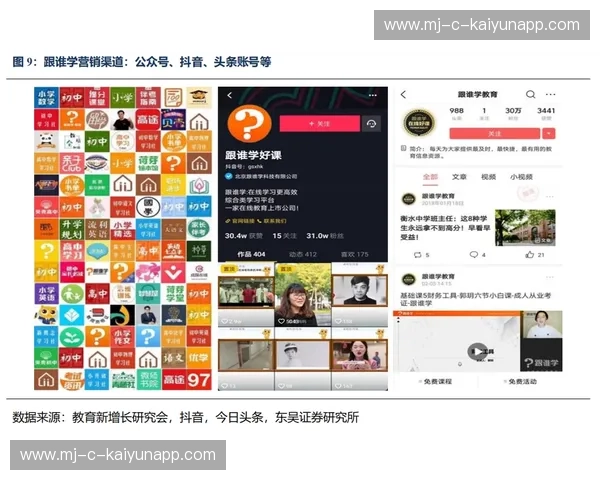This screenshot has height=480, width=600.
Task: Tap the 免费课程 bottom menu item
Action: 436,382
